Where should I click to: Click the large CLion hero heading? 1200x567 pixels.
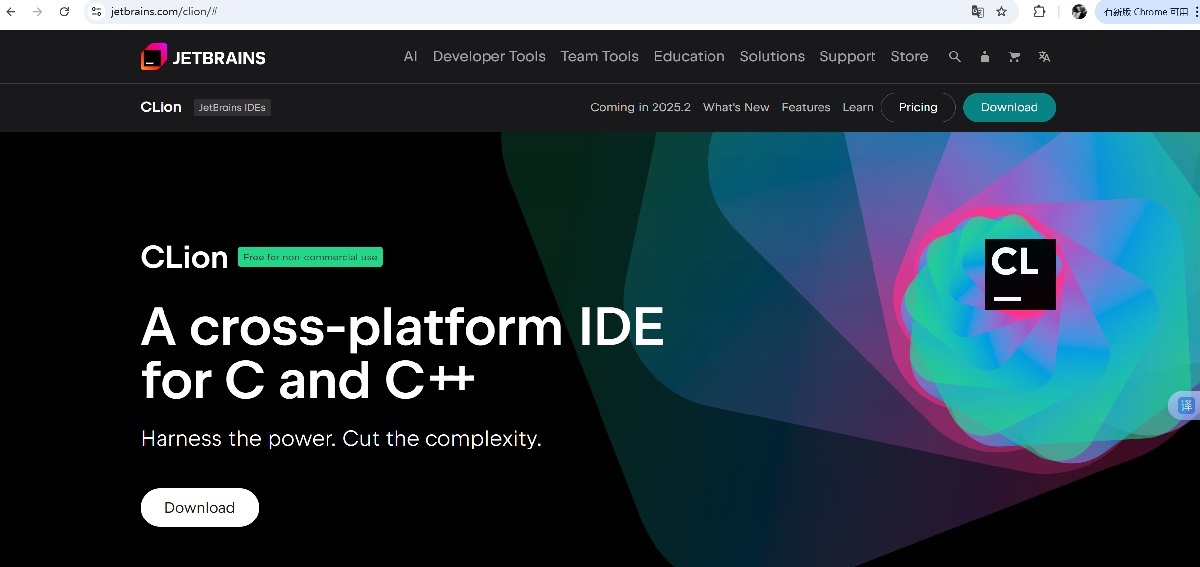click(x=185, y=257)
